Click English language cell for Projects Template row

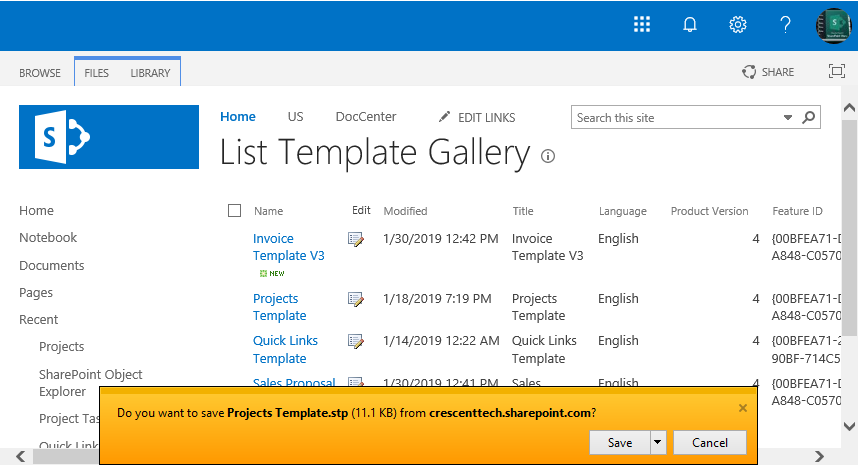[x=618, y=299]
